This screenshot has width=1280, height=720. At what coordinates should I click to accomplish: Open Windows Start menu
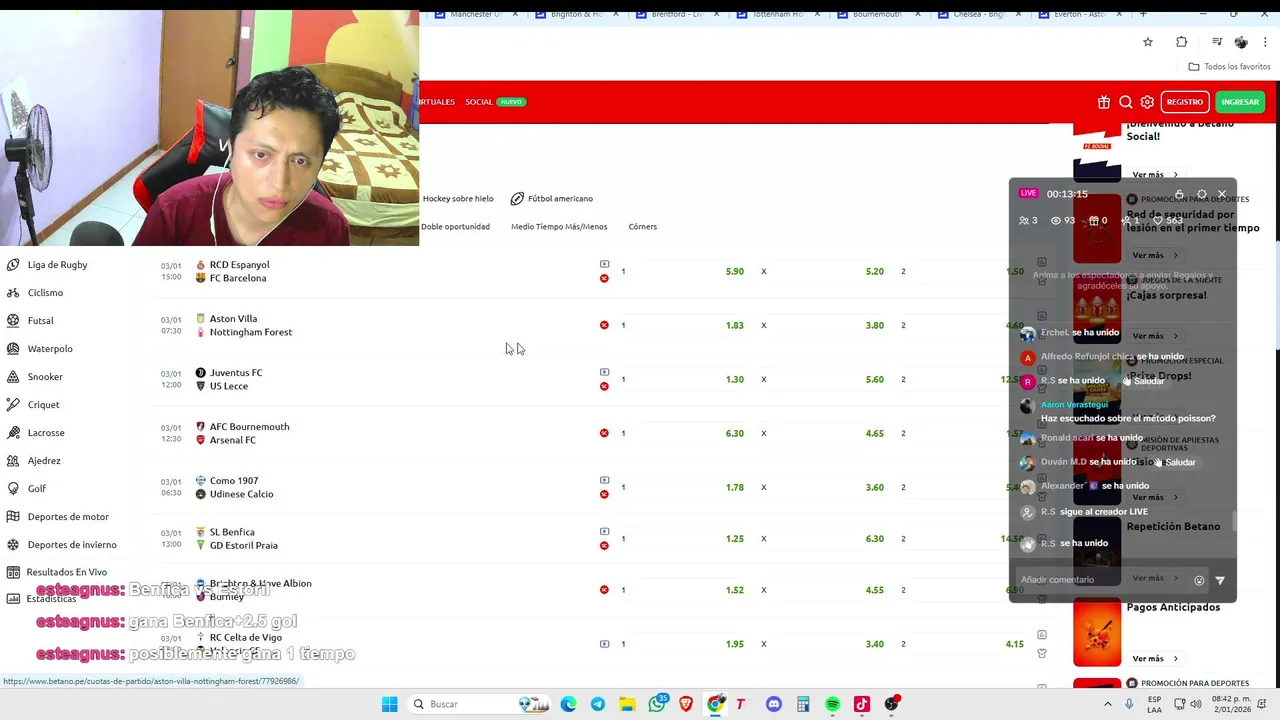390,704
